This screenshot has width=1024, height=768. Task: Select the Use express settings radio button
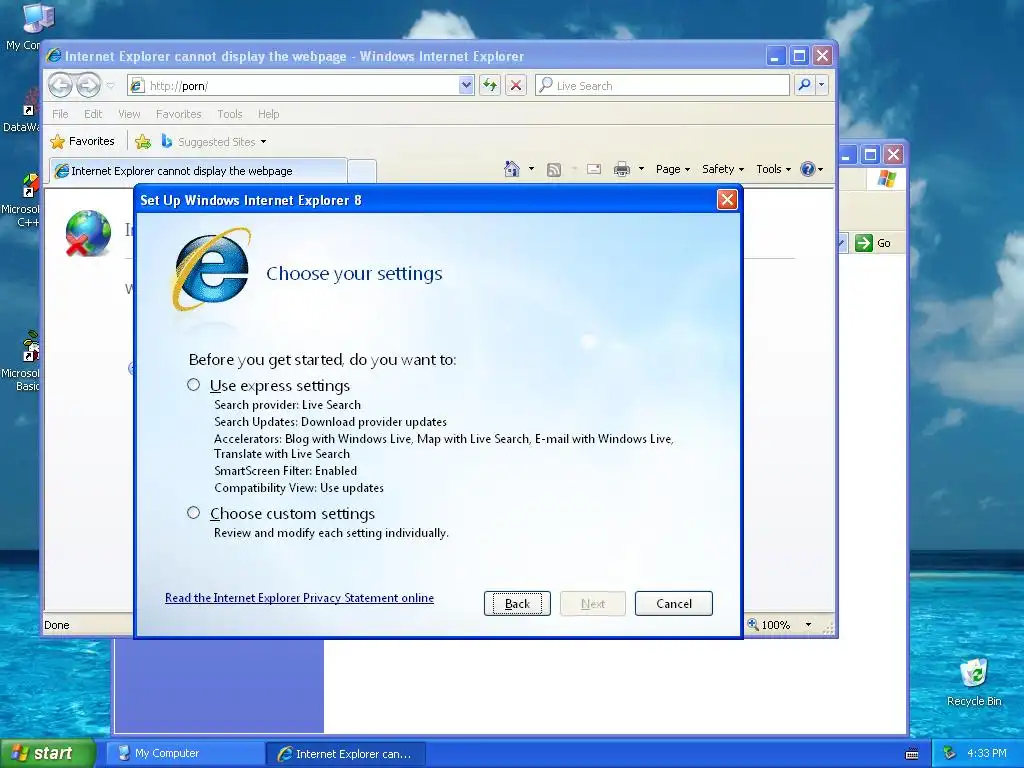tap(193, 385)
